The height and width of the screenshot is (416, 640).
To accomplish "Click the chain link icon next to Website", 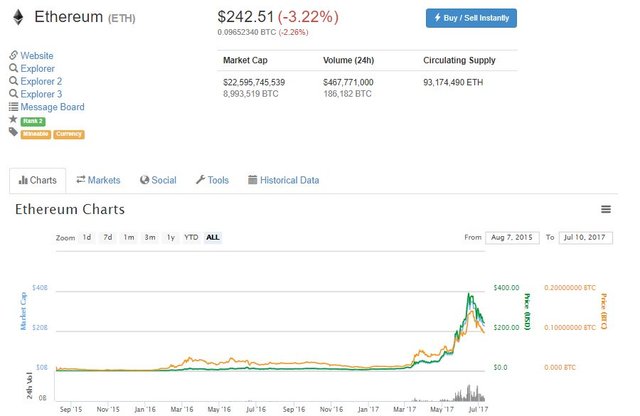I will click(13, 55).
